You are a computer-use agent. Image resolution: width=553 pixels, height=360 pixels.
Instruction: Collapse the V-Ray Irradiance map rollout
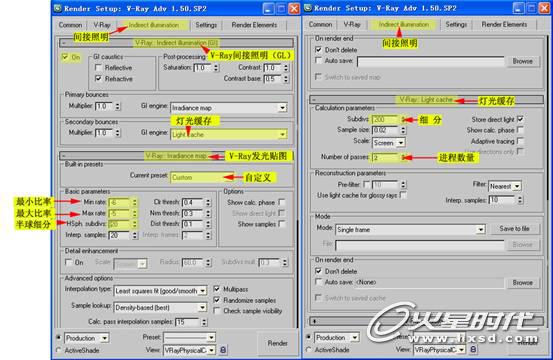point(64,155)
